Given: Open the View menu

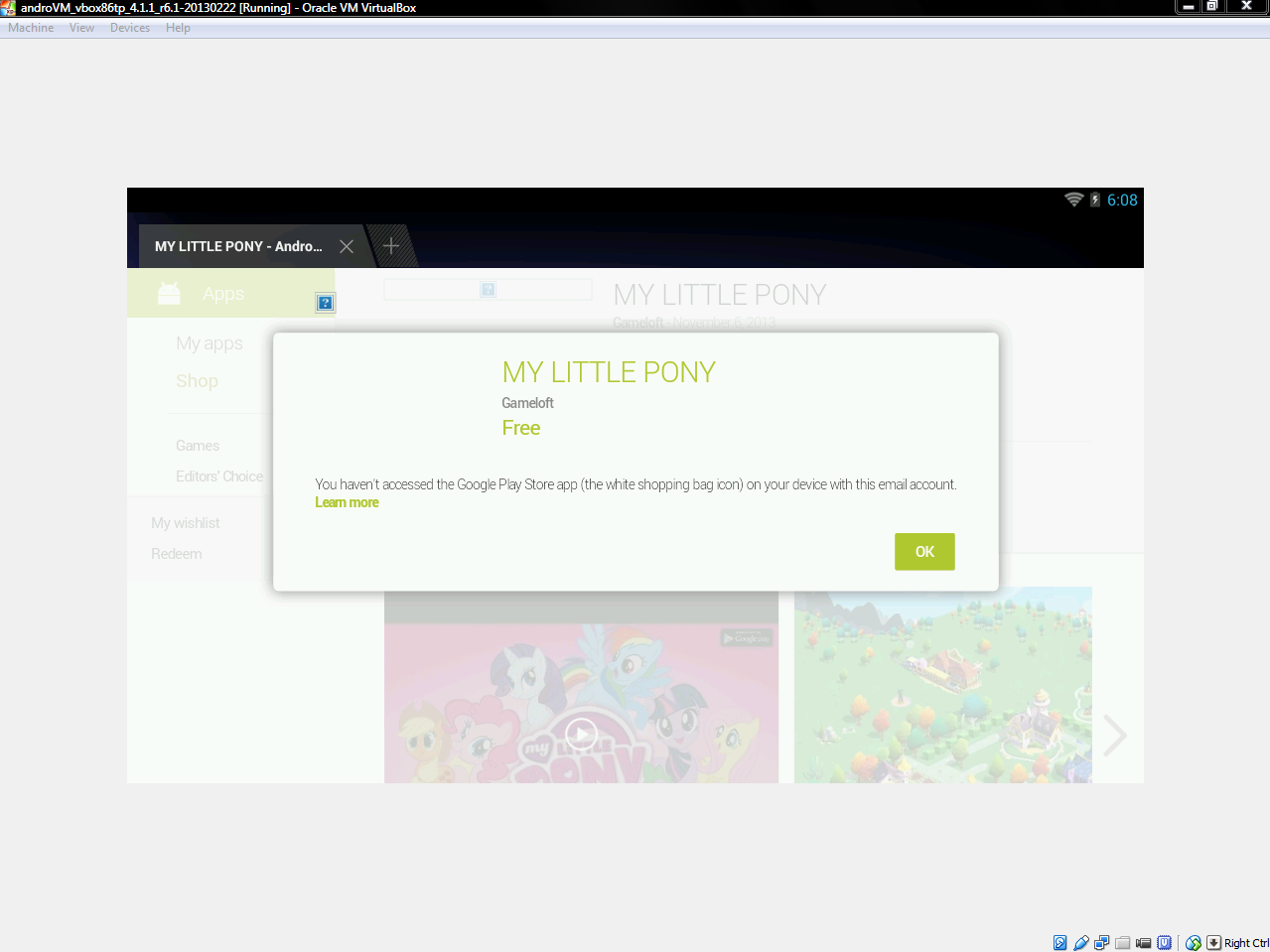Looking at the screenshot, I should click(81, 28).
